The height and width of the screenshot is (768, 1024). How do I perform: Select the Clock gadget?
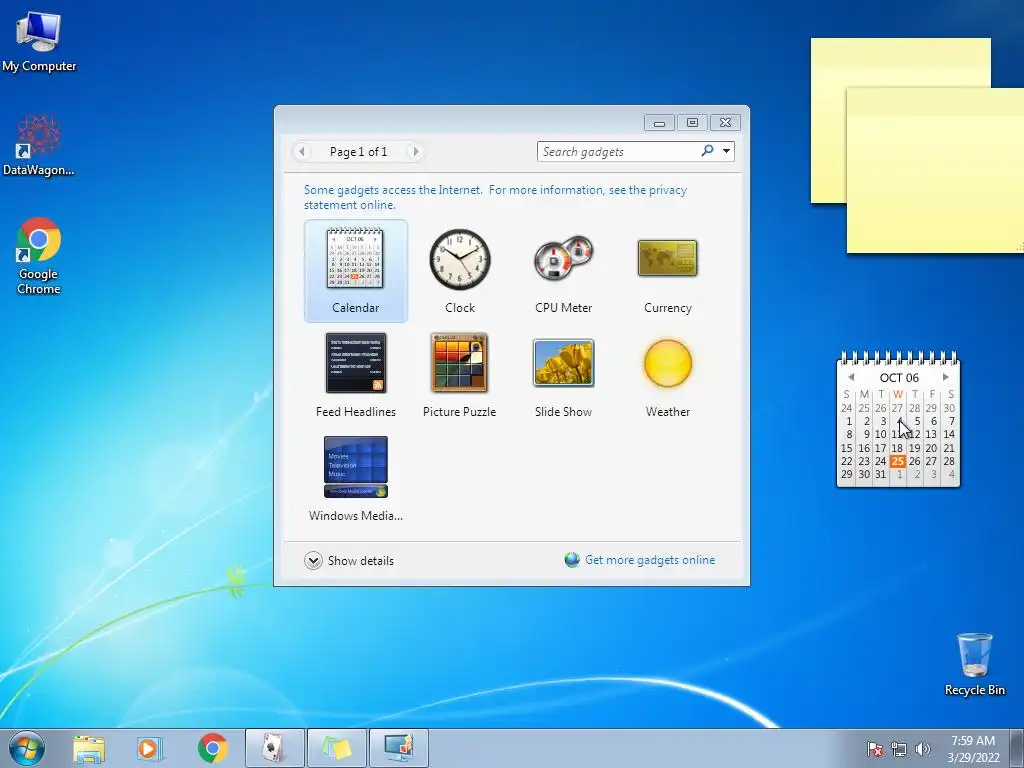[x=460, y=271]
